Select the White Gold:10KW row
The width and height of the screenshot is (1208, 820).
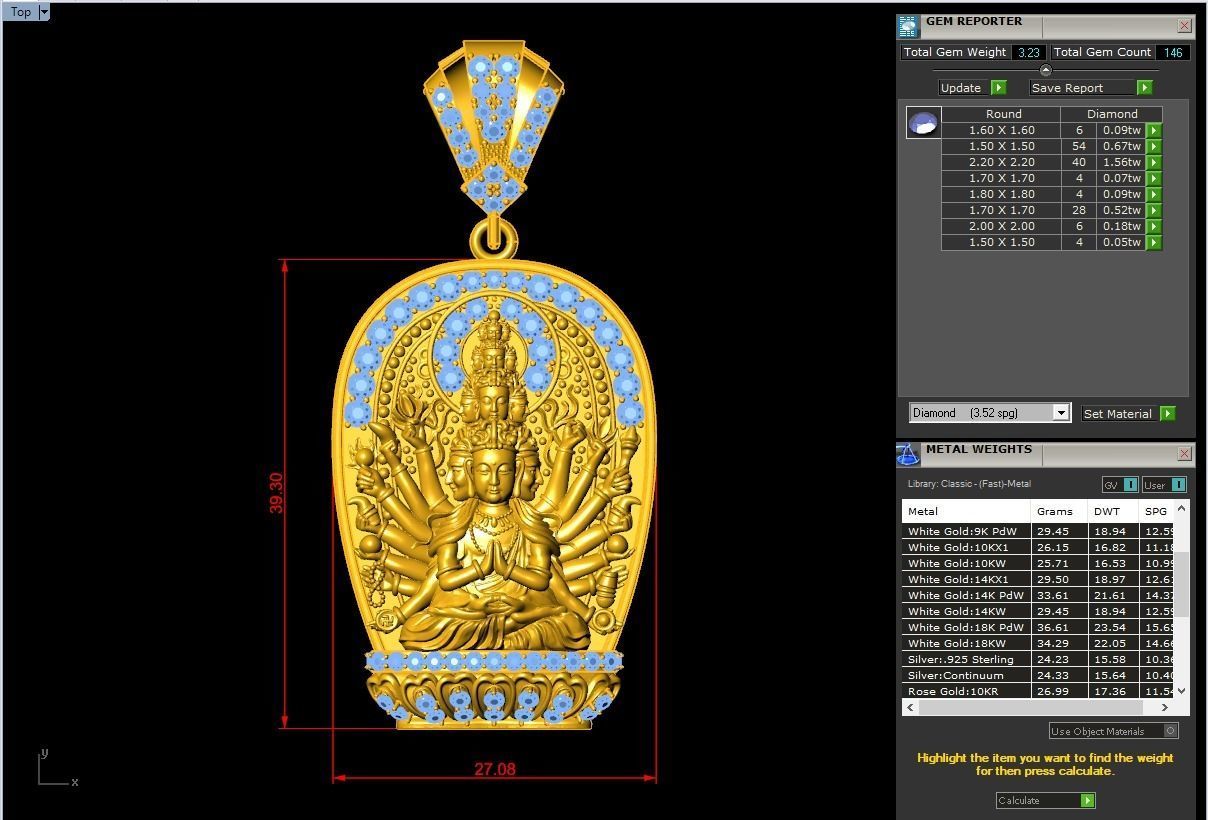(x=1038, y=563)
